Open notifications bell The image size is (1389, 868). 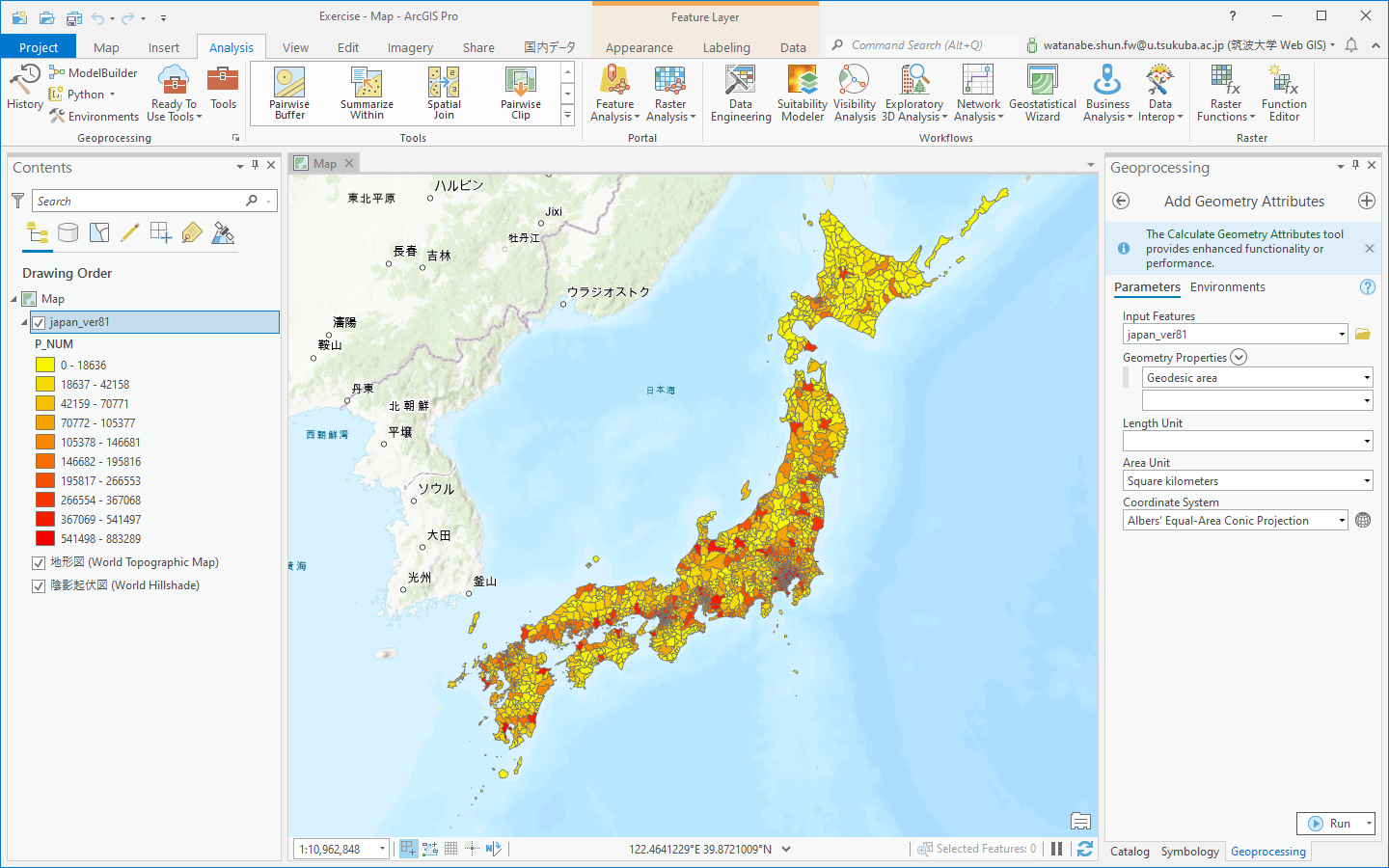[1351, 45]
